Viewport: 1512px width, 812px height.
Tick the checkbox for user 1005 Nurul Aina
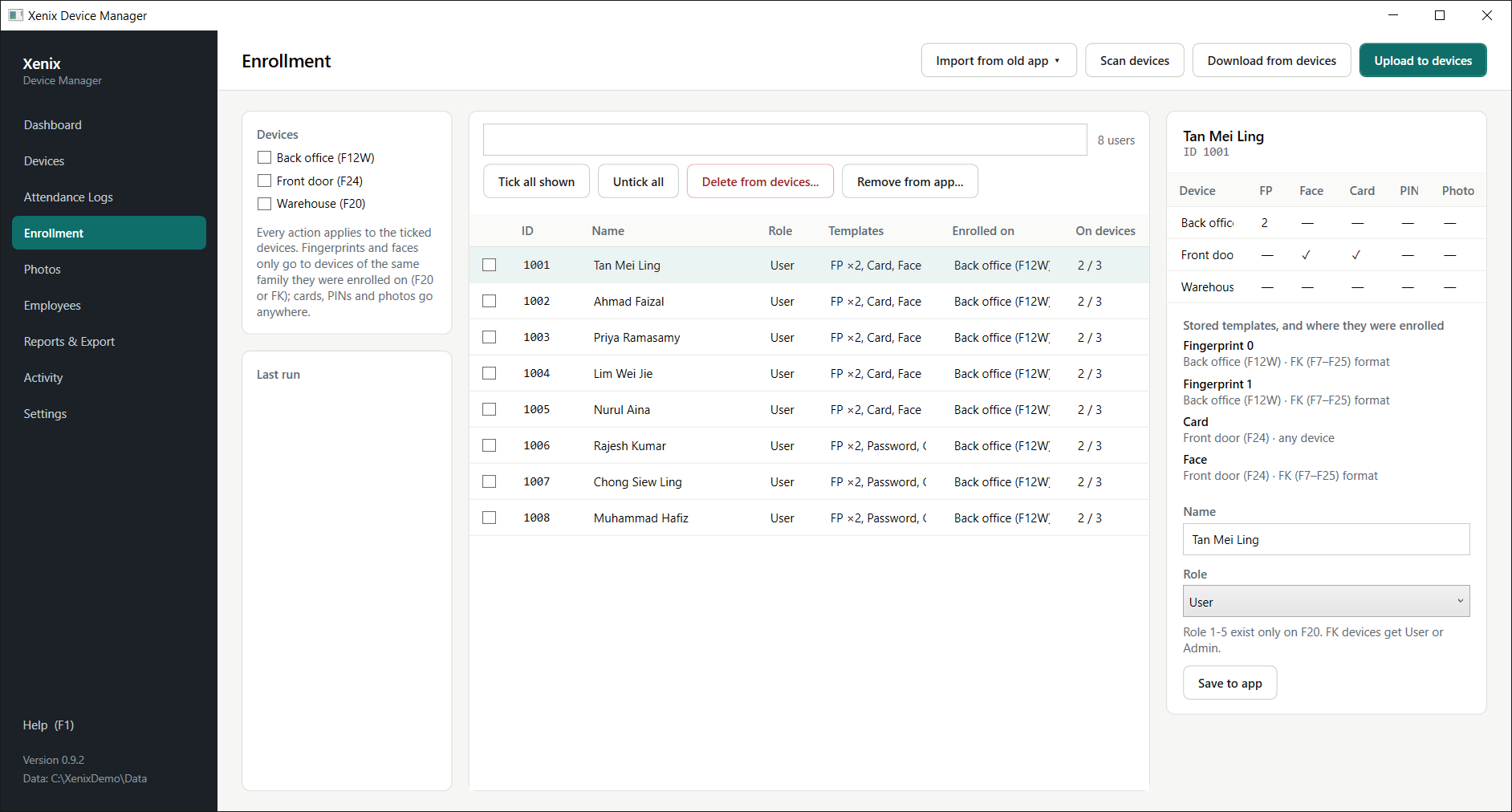click(490, 409)
